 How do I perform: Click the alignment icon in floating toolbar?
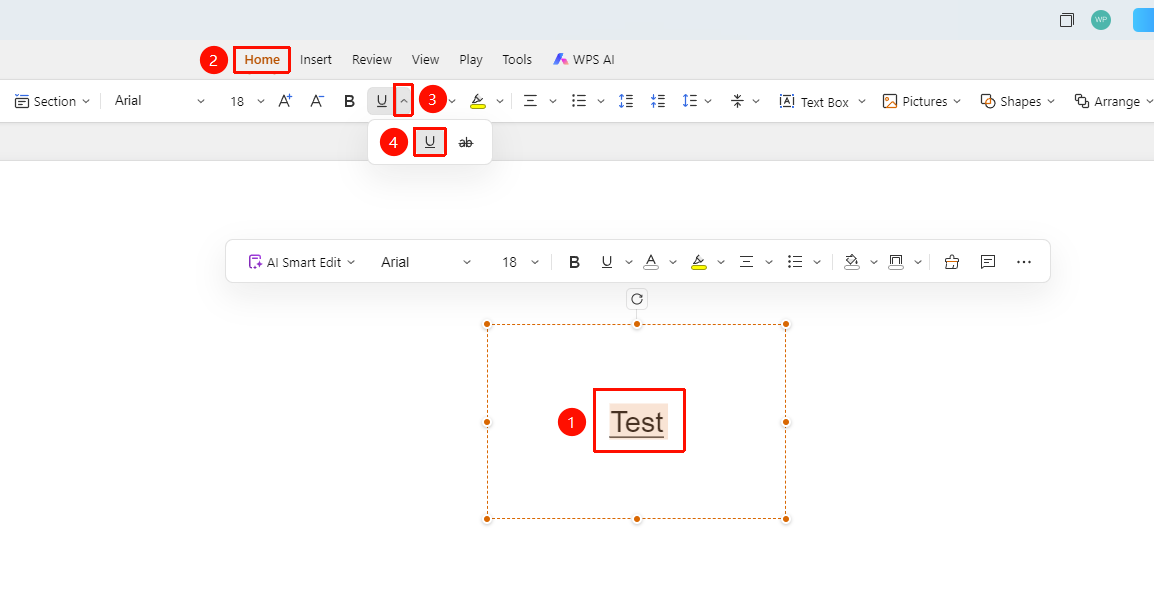[746, 262]
